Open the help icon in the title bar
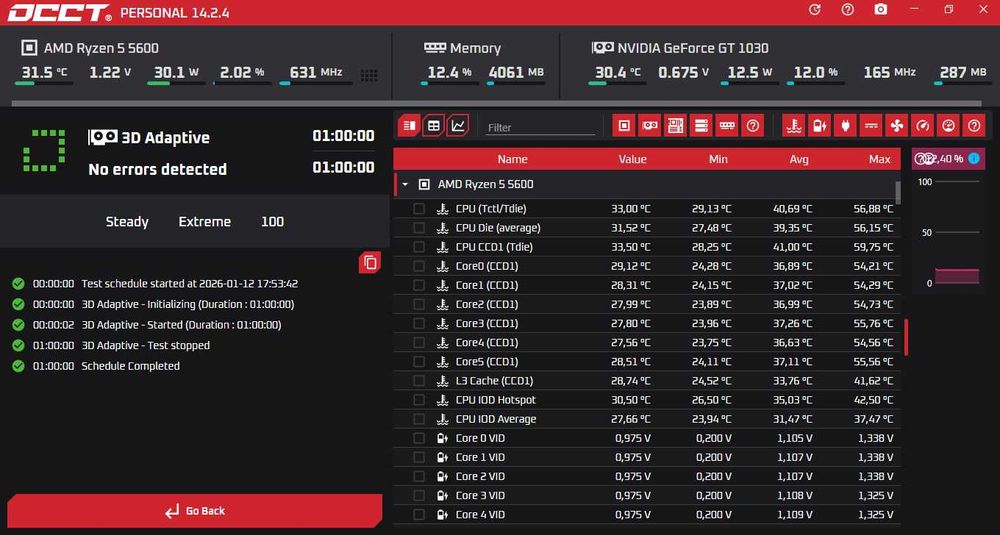 848,10
